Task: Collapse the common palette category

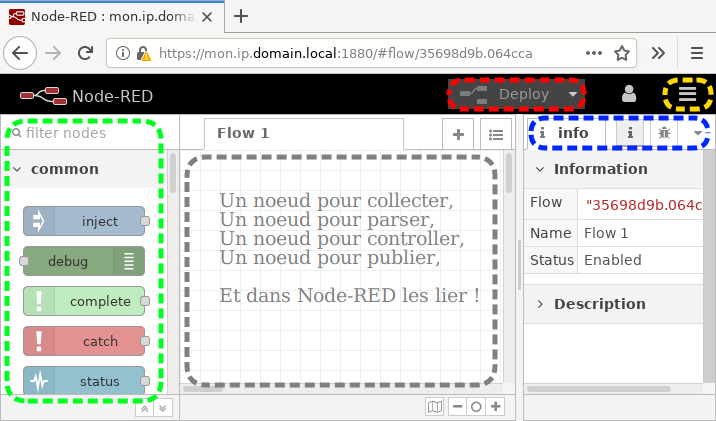Action: (84, 169)
